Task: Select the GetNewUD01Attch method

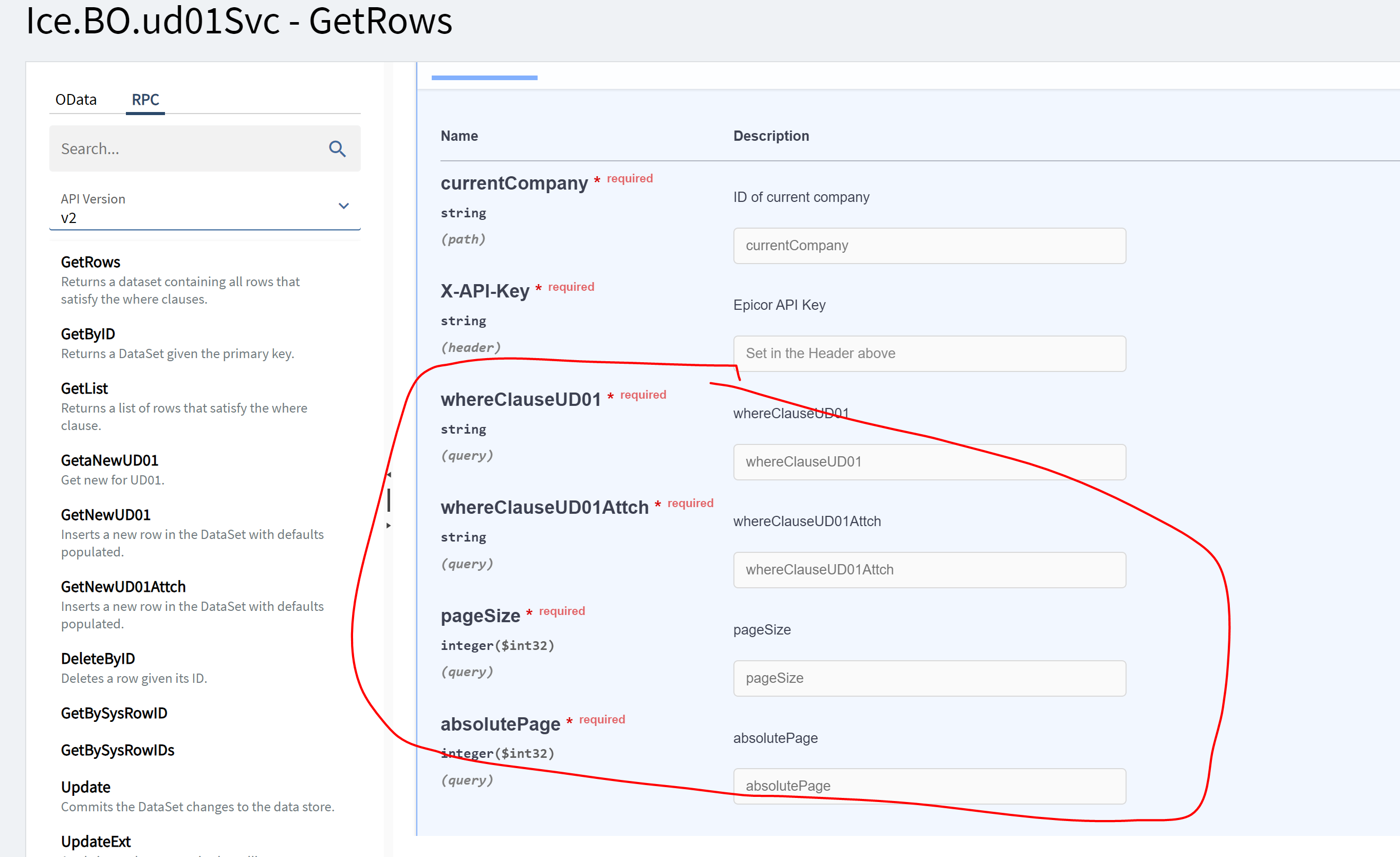Action: click(x=123, y=586)
